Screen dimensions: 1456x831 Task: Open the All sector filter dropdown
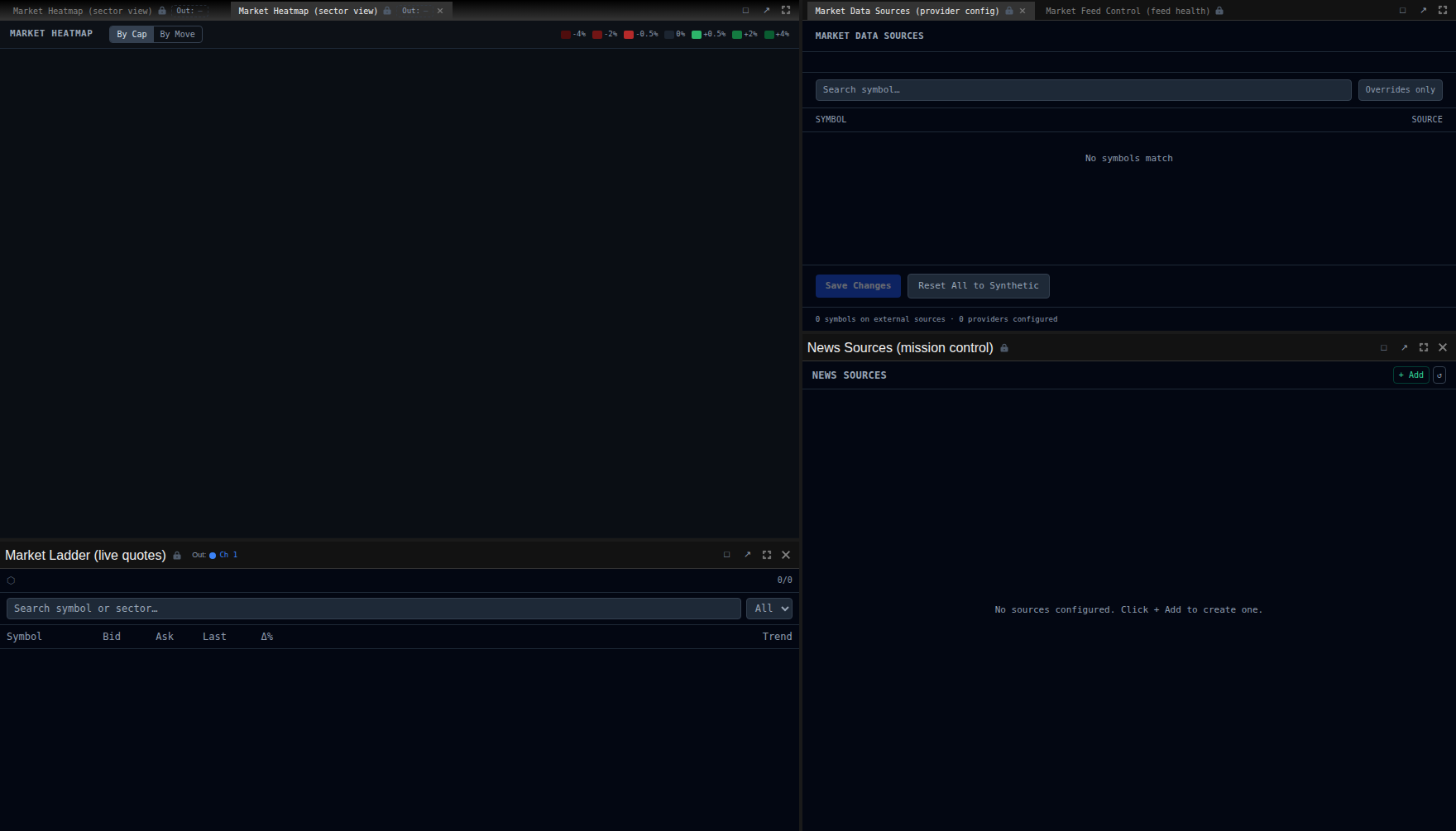769,609
